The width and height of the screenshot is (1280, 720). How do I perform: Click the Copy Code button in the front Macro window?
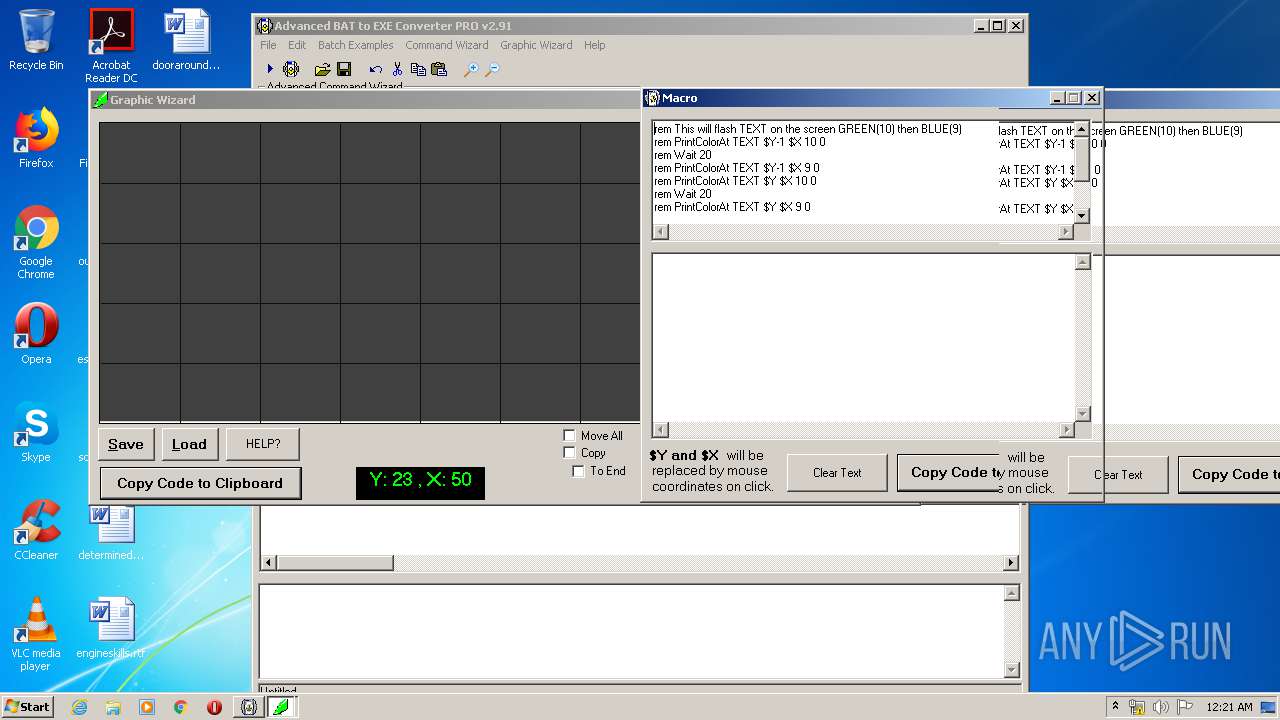950,472
